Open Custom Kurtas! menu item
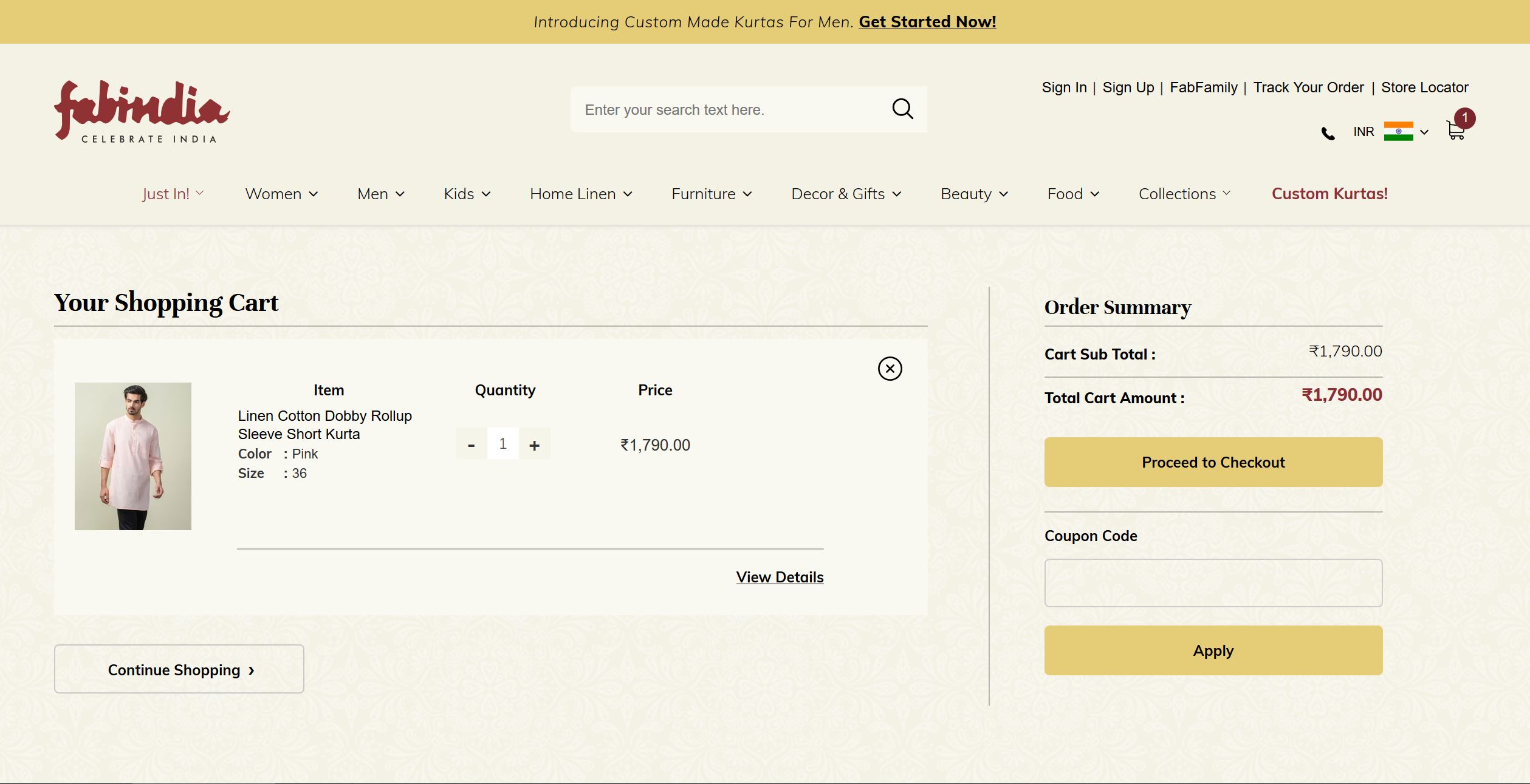Screen dimensions: 1530x784 (1329, 194)
